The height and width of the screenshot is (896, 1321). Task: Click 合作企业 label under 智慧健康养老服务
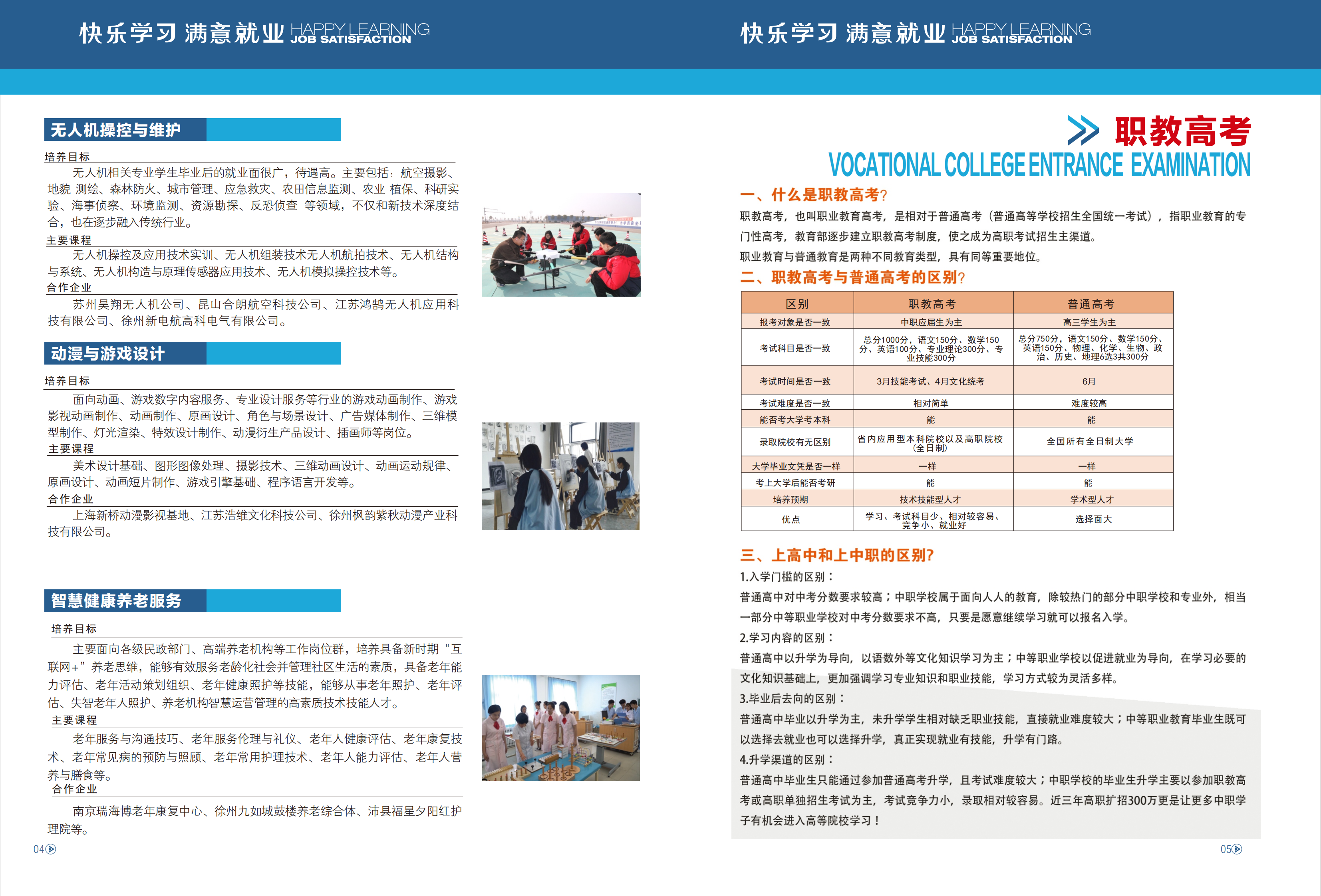pyautogui.click(x=74, y=789)
